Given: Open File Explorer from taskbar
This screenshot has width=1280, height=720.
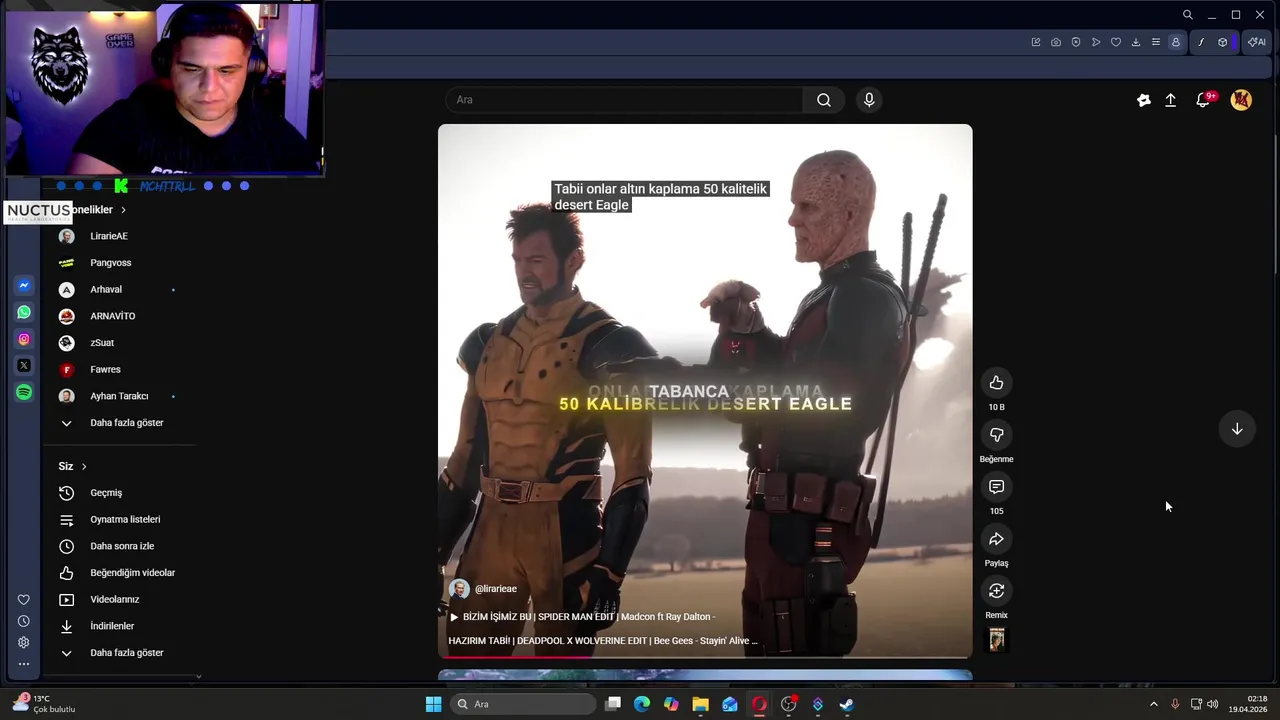Looking at the screenshot, I should click(x=700, y=704).
